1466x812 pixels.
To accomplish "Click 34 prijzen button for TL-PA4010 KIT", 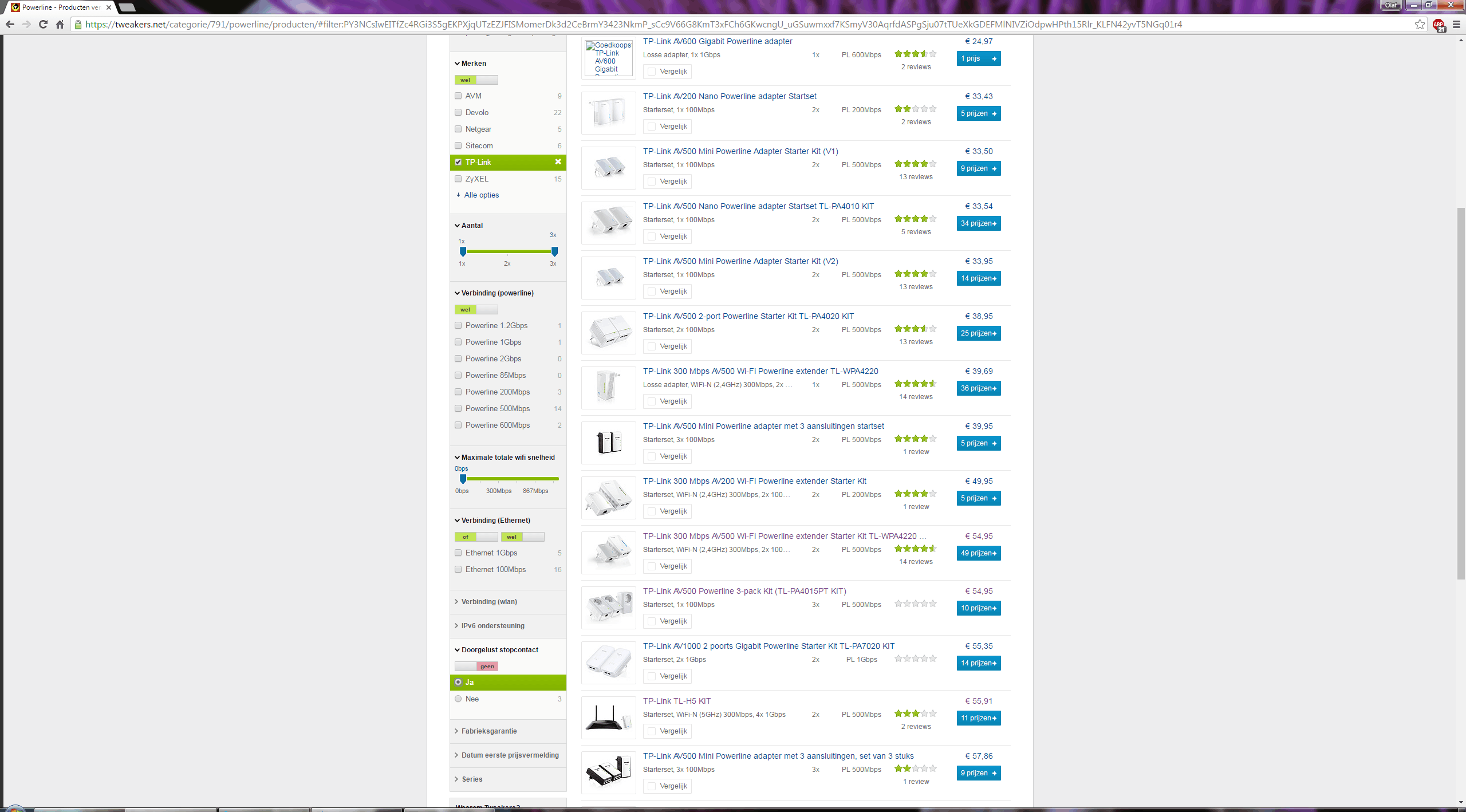I will click(979, 223).
